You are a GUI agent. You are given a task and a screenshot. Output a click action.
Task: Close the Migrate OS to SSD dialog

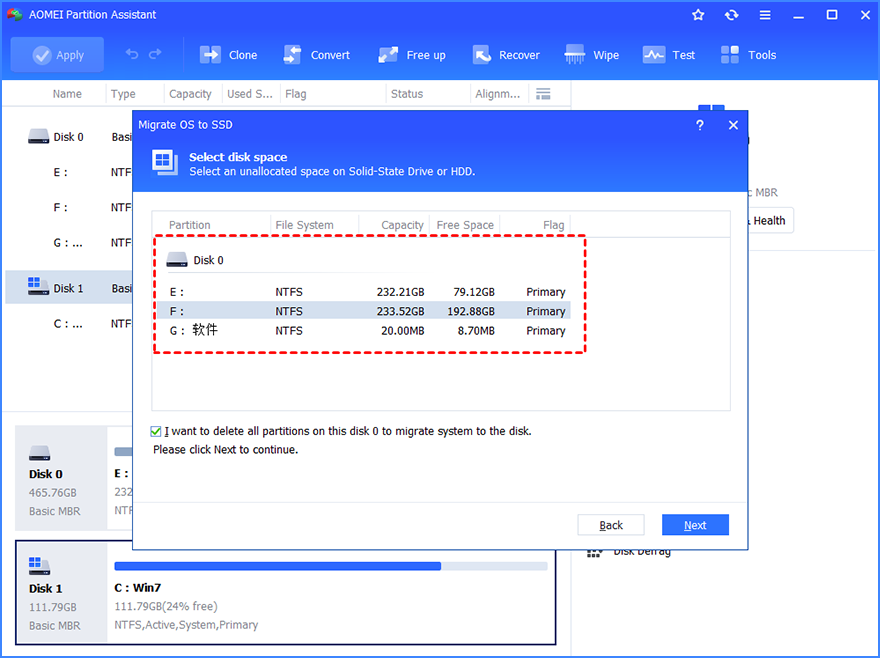pyautogui.click(x=733, y=125)
